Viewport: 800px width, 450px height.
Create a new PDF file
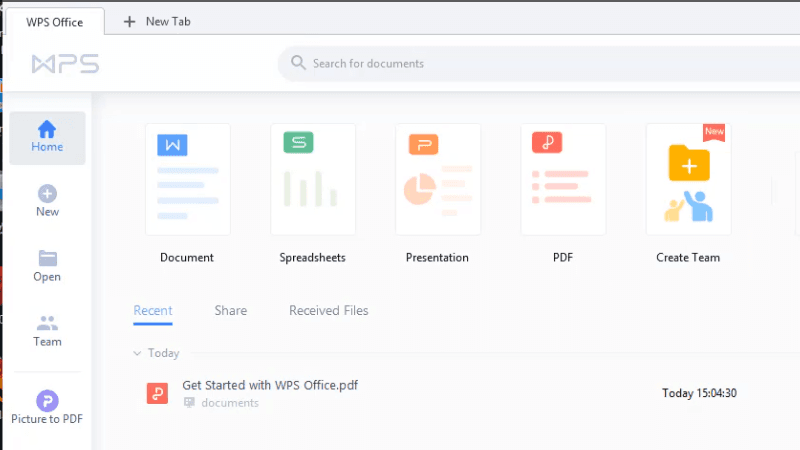pyautogui.click(x=562, y=179)
